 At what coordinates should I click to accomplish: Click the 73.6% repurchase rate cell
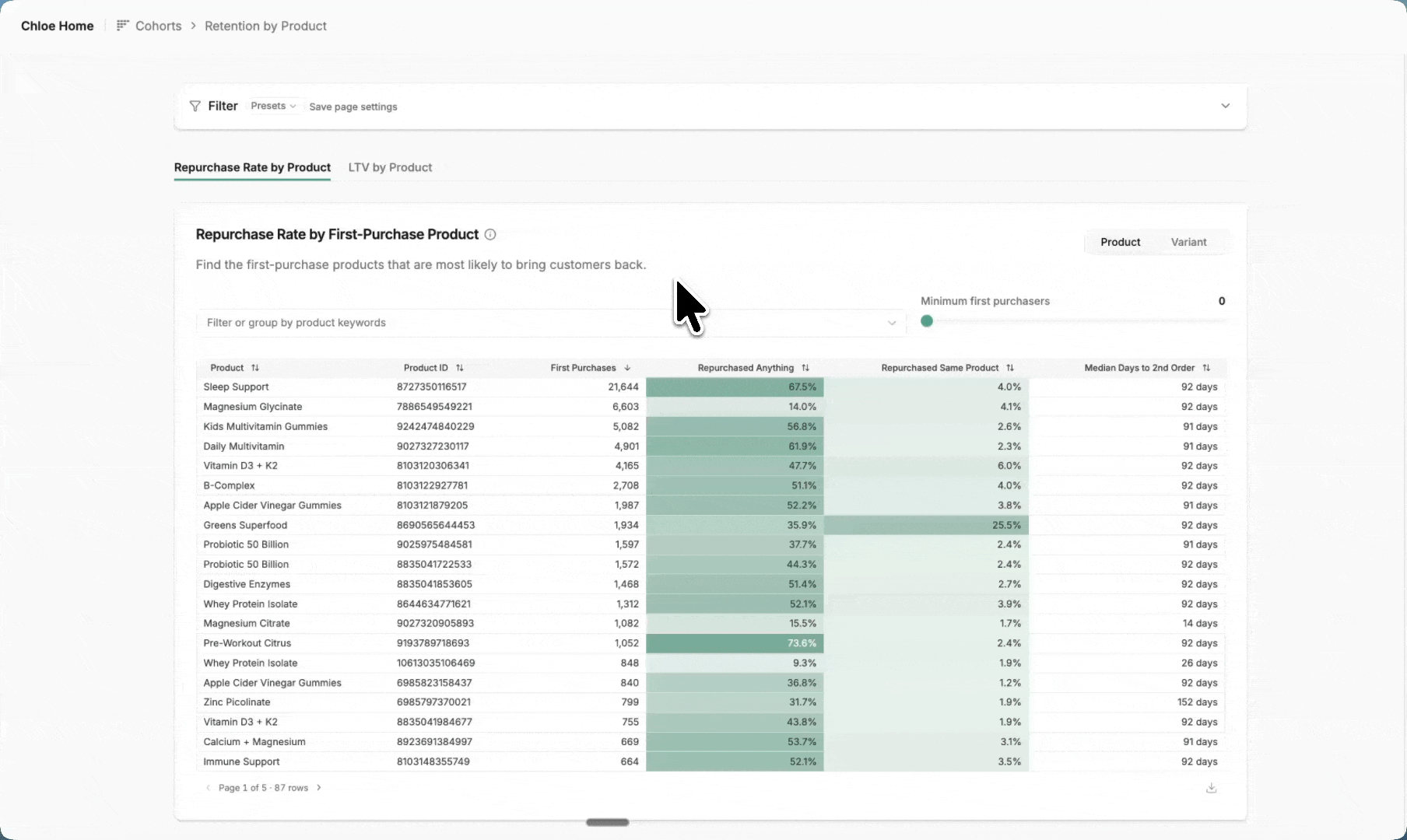point(735,643)
